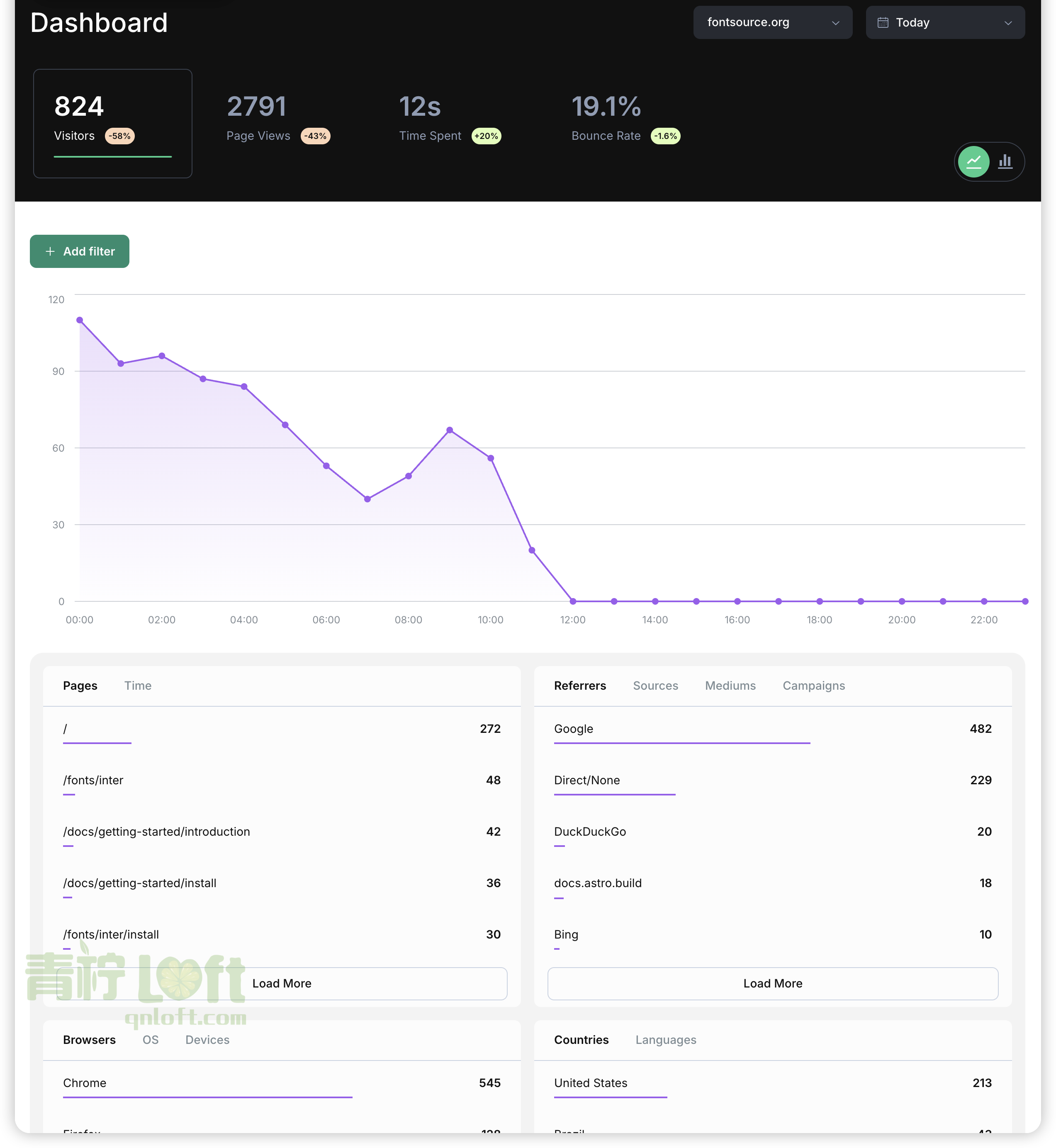Select the 12s Time Spent metric
Viewport: 1056px width, 1148px height.
point(450,119)
